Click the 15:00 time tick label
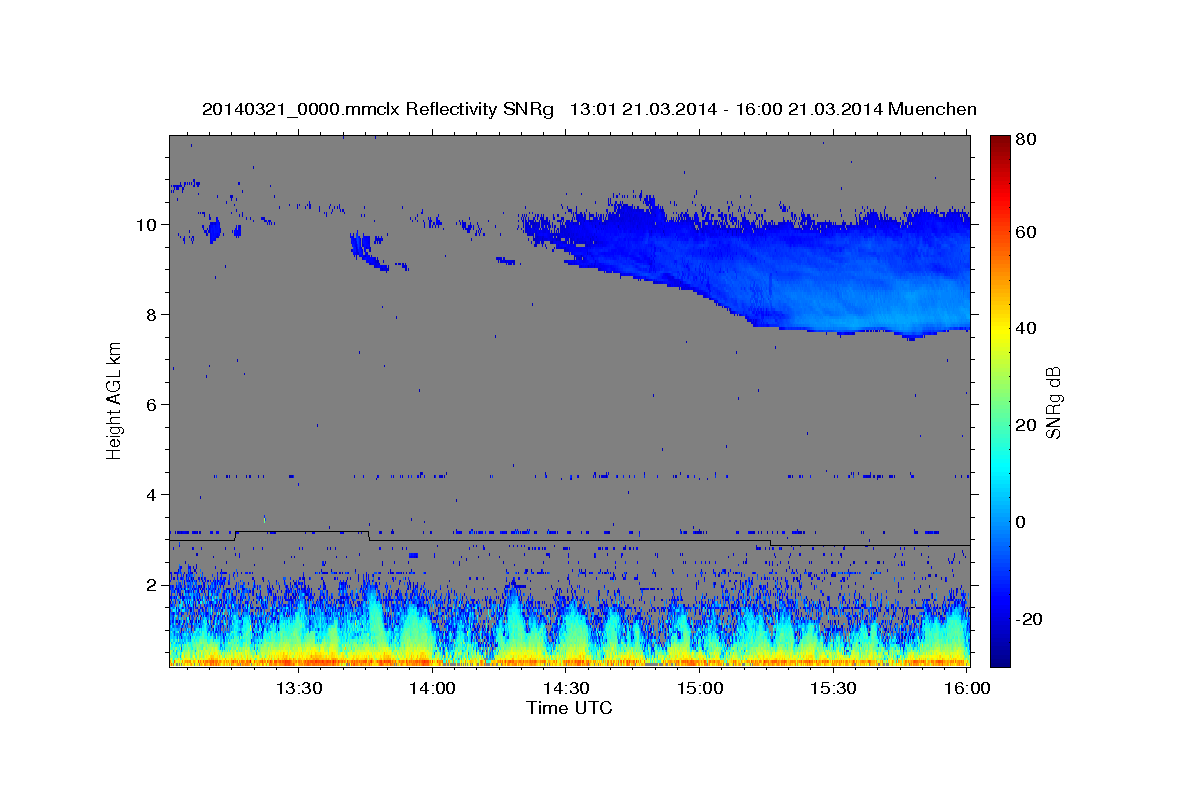This screenshot has width=1200, height=800. 700,688
